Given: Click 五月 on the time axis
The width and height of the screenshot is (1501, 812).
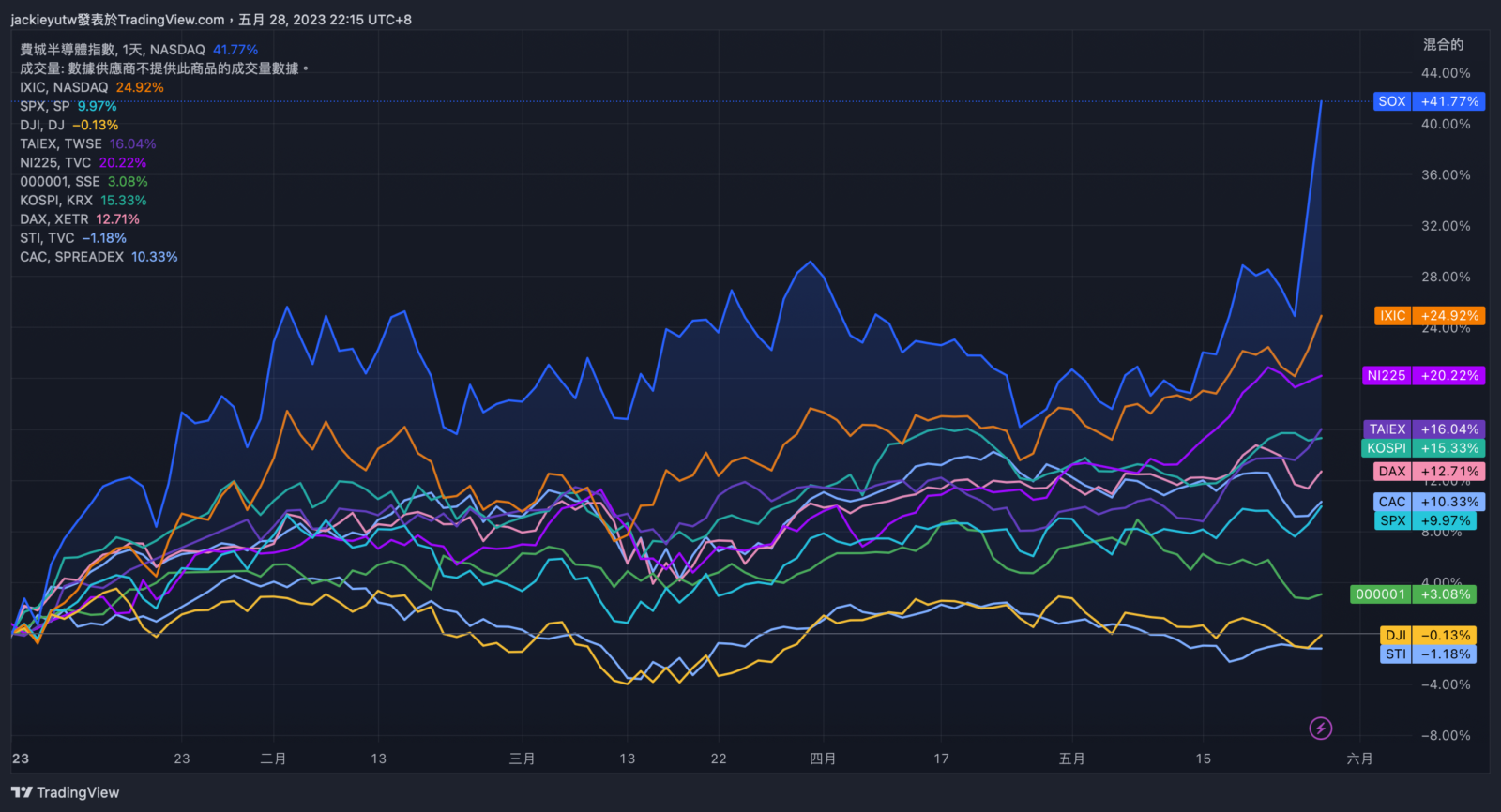Looking at the screenshot, I should coord(1071,759).
